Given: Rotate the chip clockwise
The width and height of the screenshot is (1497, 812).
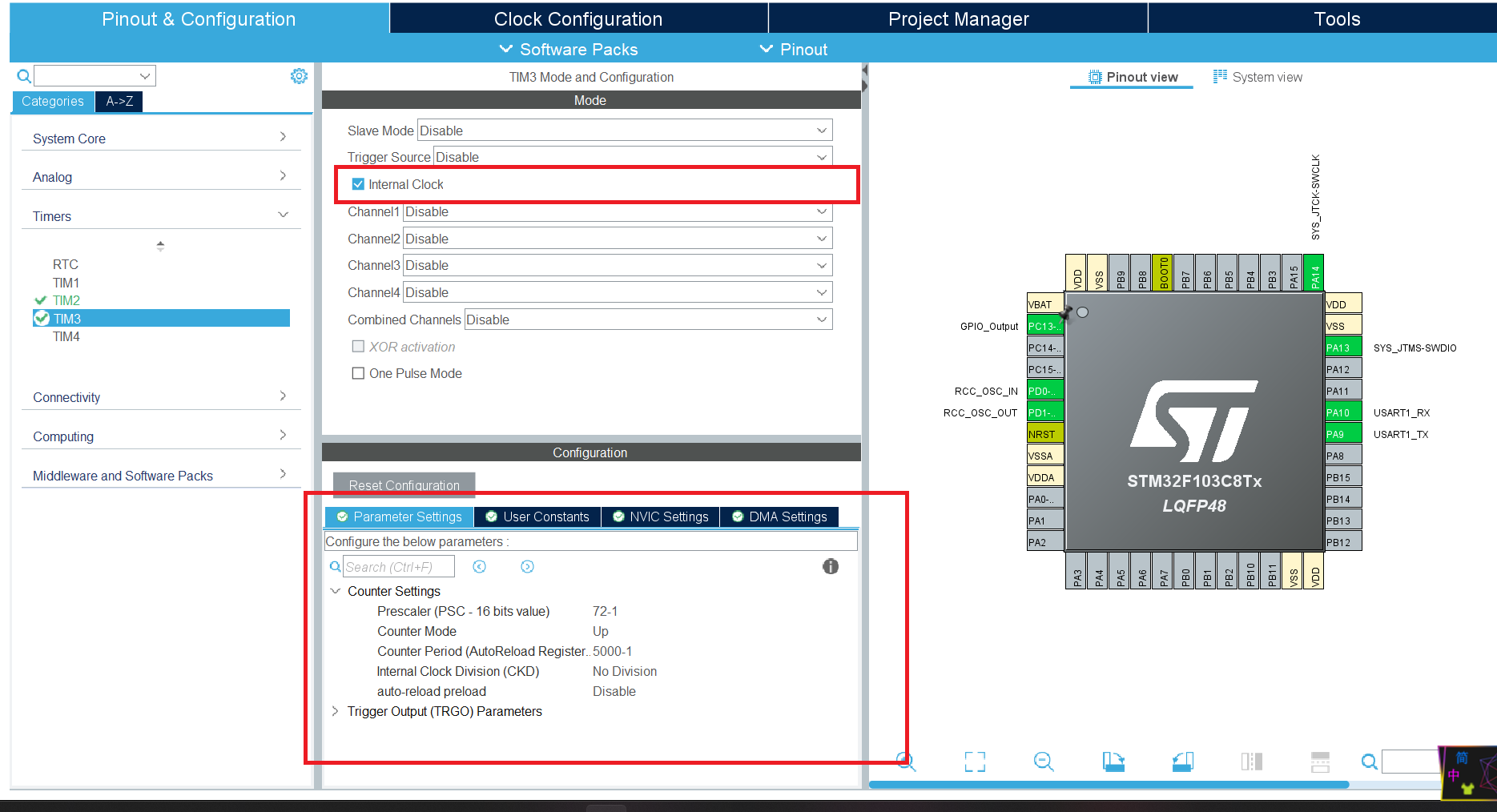Looking at the screenshot, I should tap(1113, 762).
